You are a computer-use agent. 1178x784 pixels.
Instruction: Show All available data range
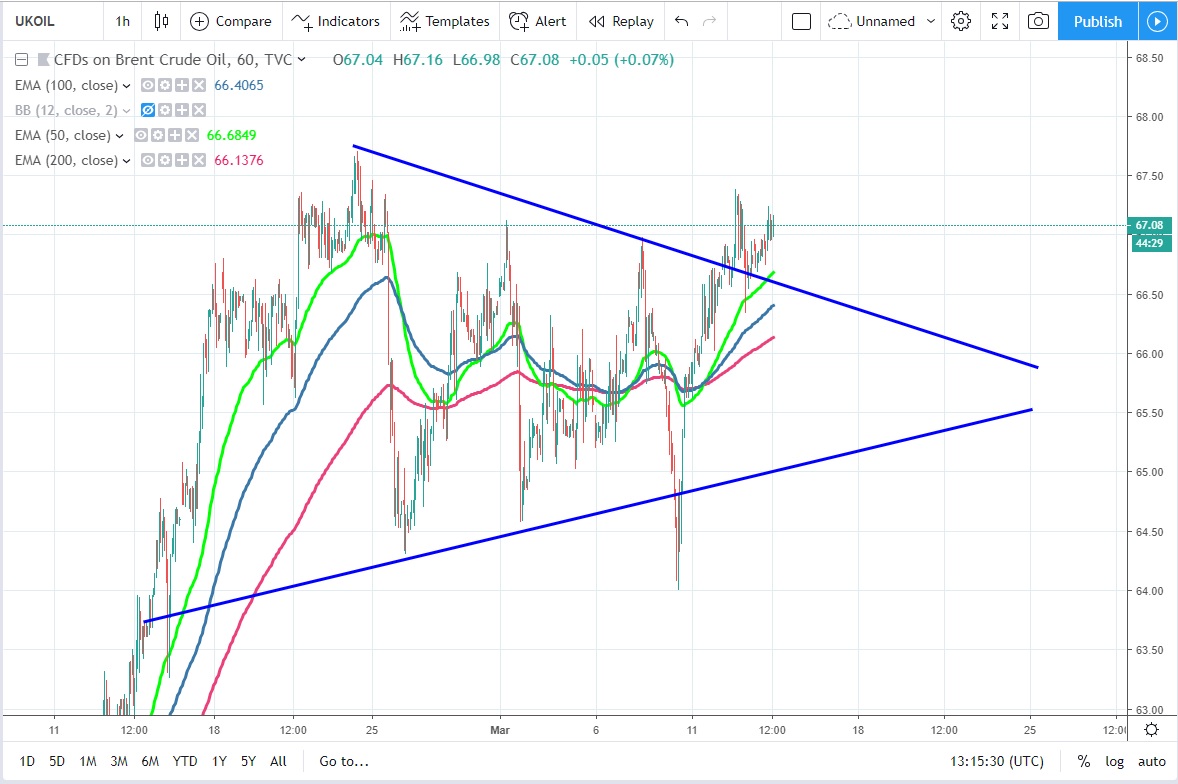click(x=278, y=761)
